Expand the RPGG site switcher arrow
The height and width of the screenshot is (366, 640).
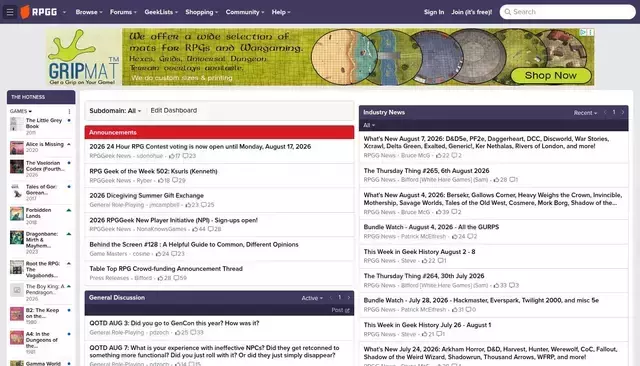(x=64, y=12)
